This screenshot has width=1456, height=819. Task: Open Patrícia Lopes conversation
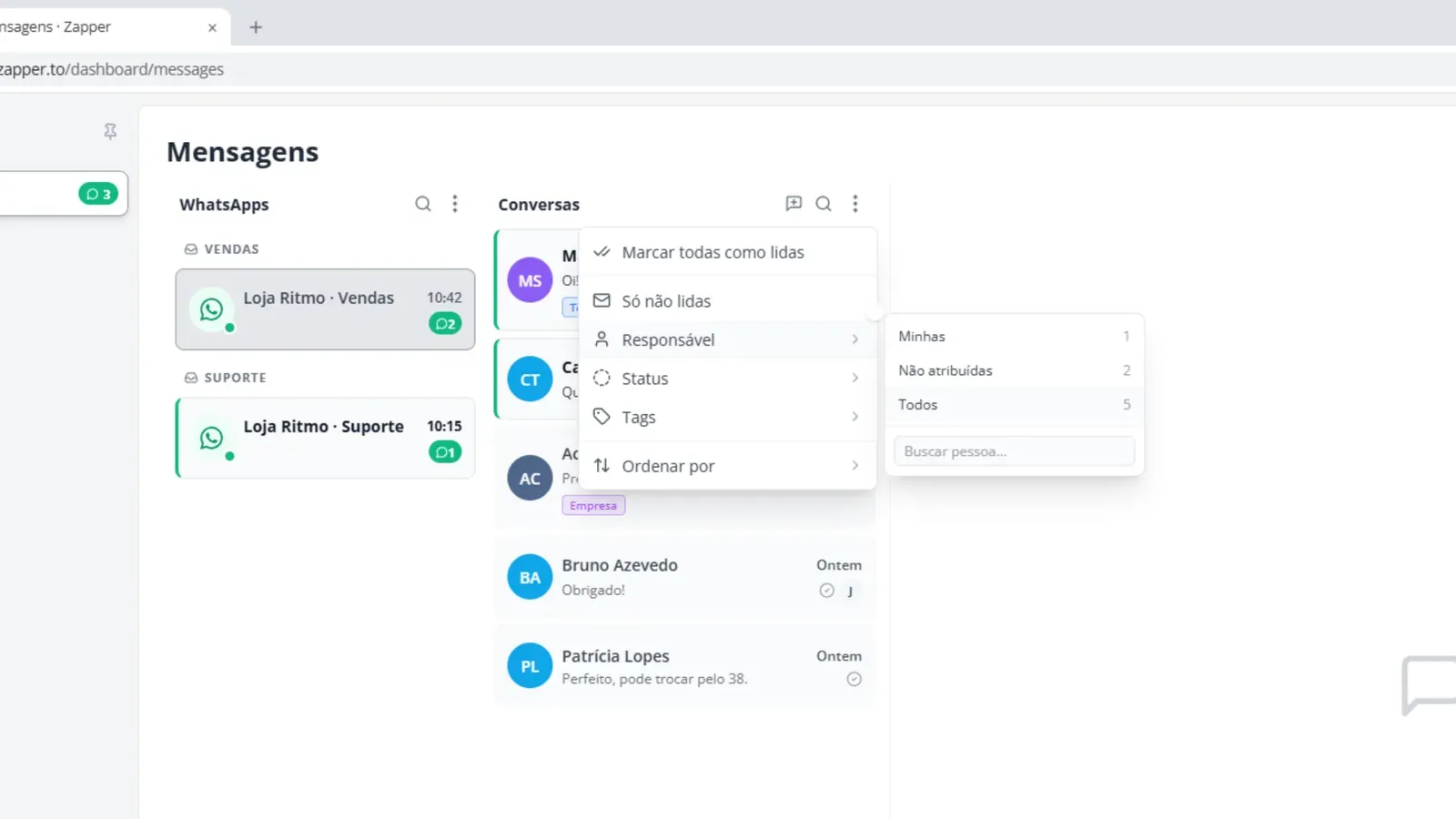[x=684, y=666]
